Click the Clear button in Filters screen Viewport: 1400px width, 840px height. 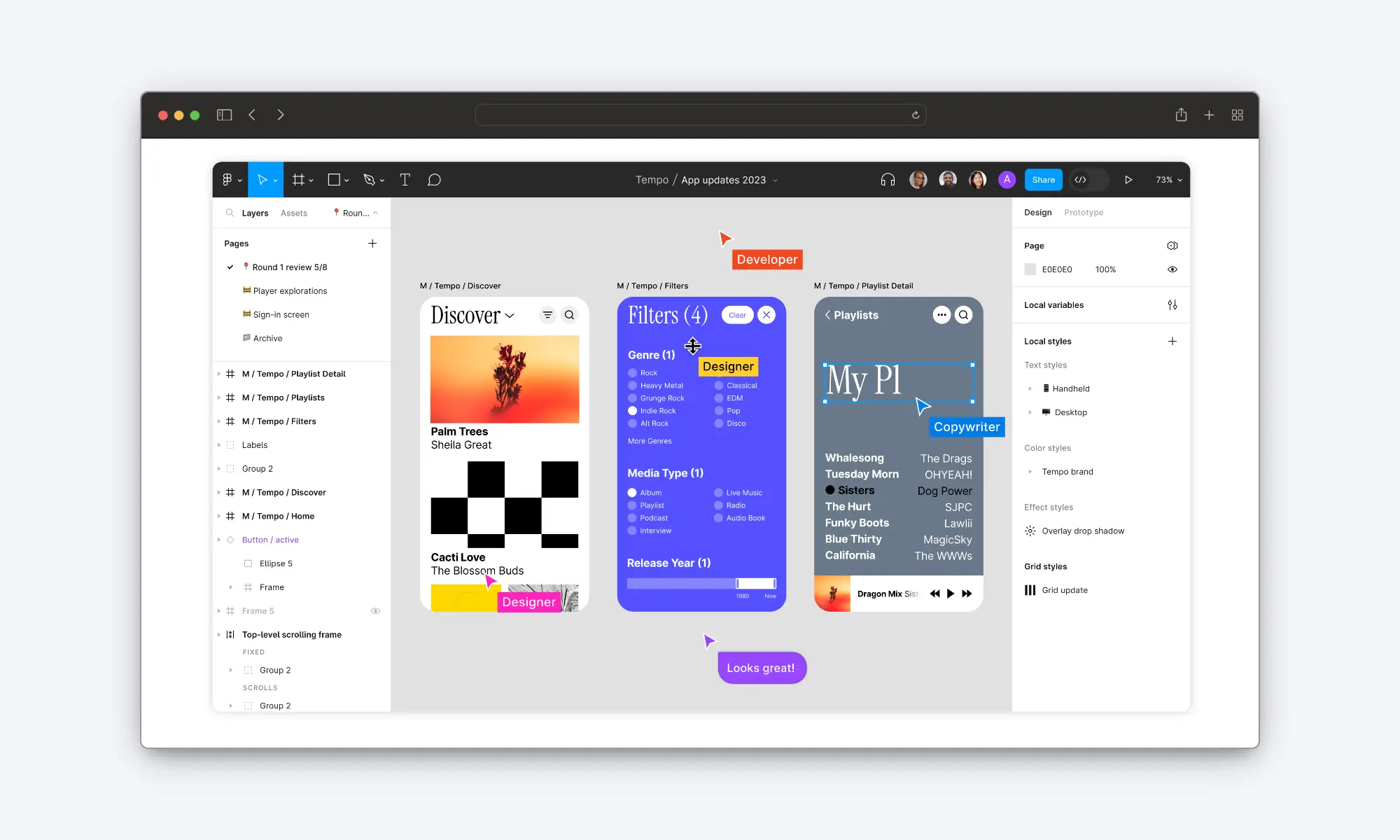737,315
